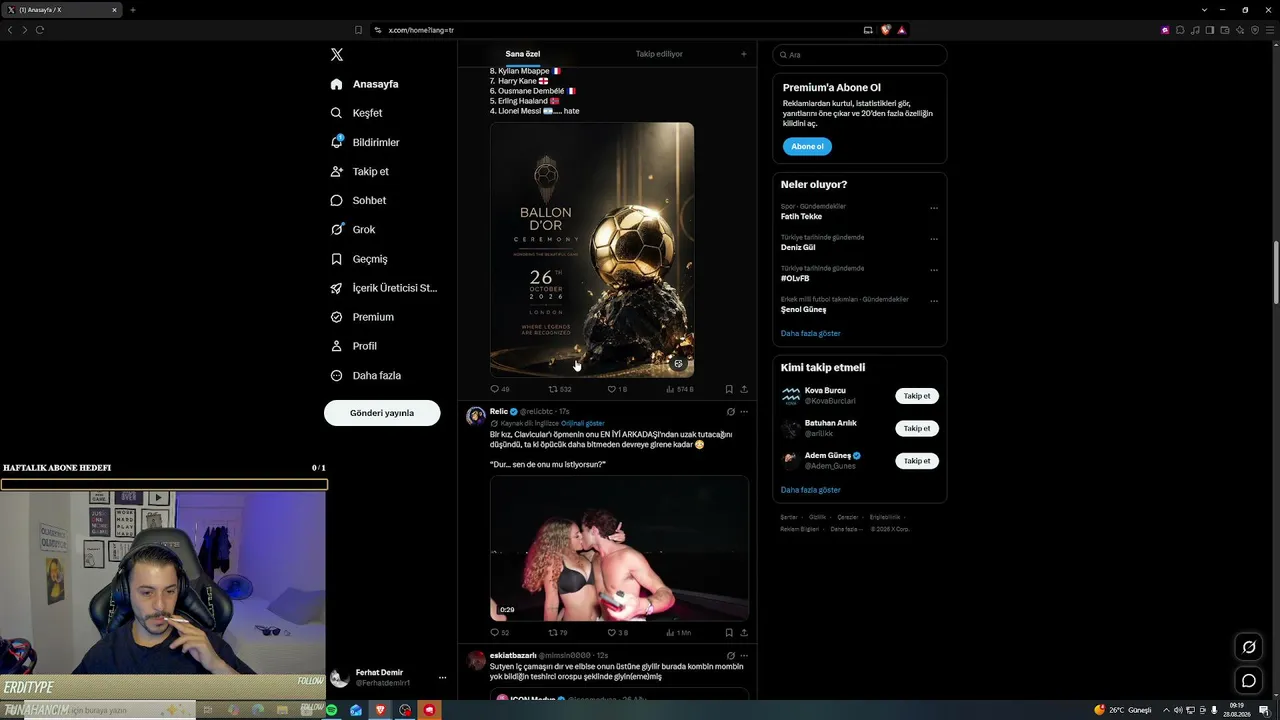The width and height of the screenshot is (1280, 720).
Task: Bookmark the Relic post
Action: point(729,633)
